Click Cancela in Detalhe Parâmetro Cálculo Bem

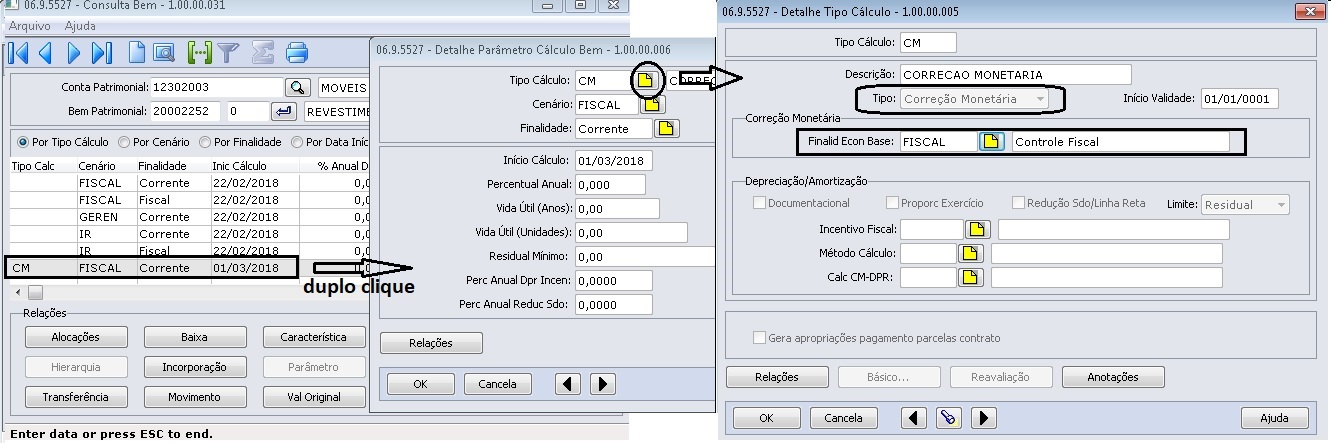pos(497,383)
